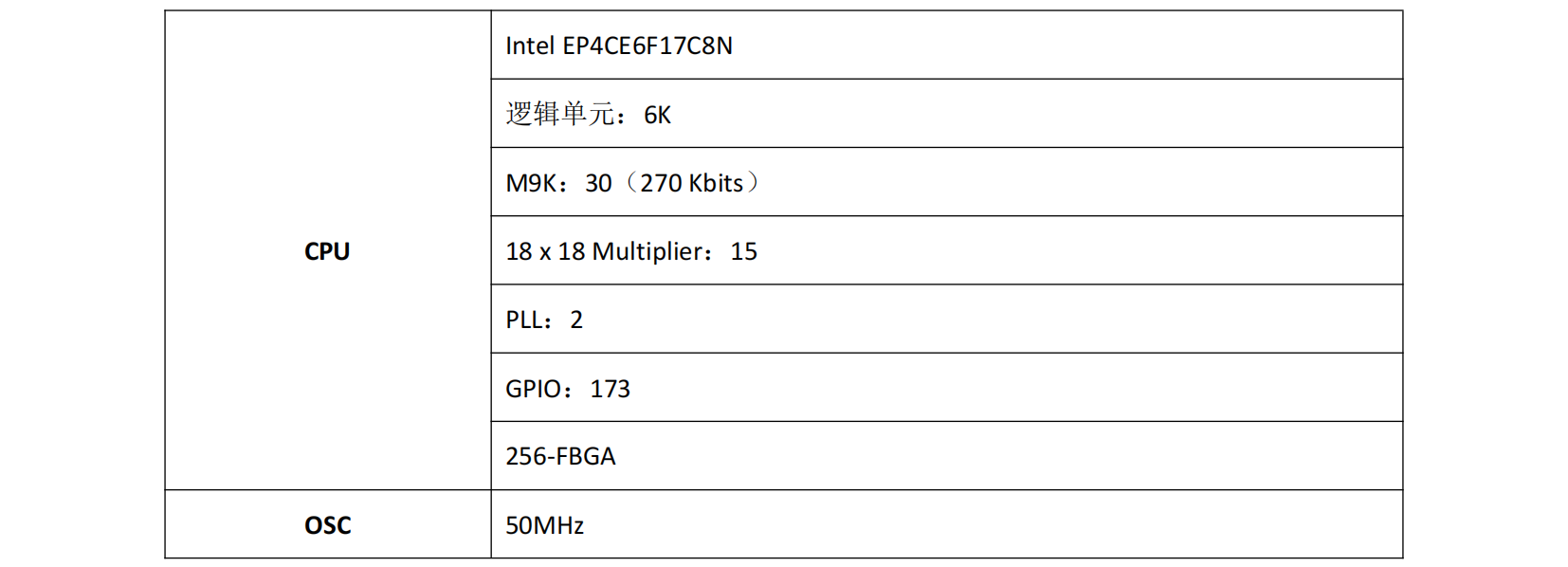Viewport: 1568px width, 567px height.
Task: Click the 逻辑单元: 6K cell
Action: 947,114
